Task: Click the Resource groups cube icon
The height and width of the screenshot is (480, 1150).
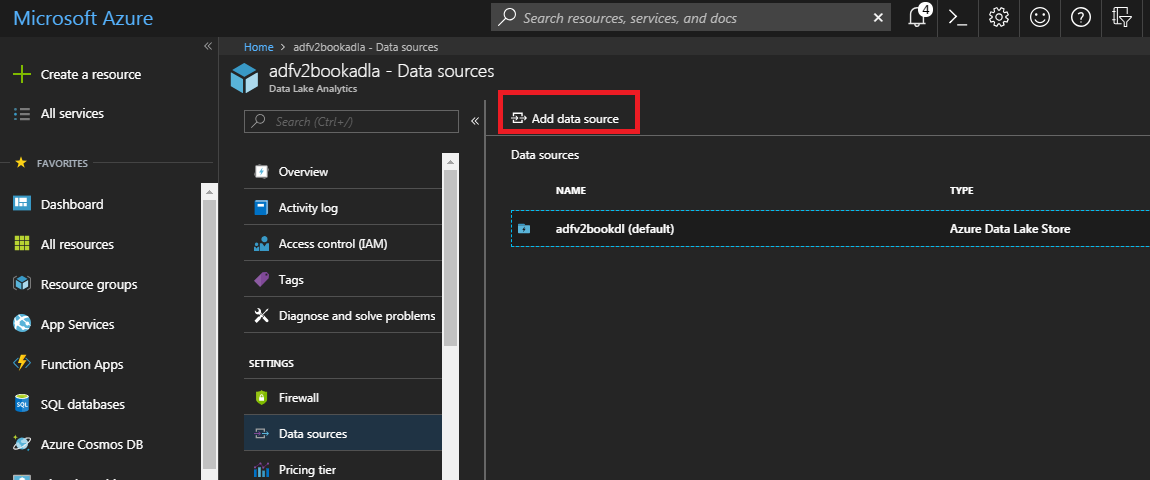Action: coord(22,284)
